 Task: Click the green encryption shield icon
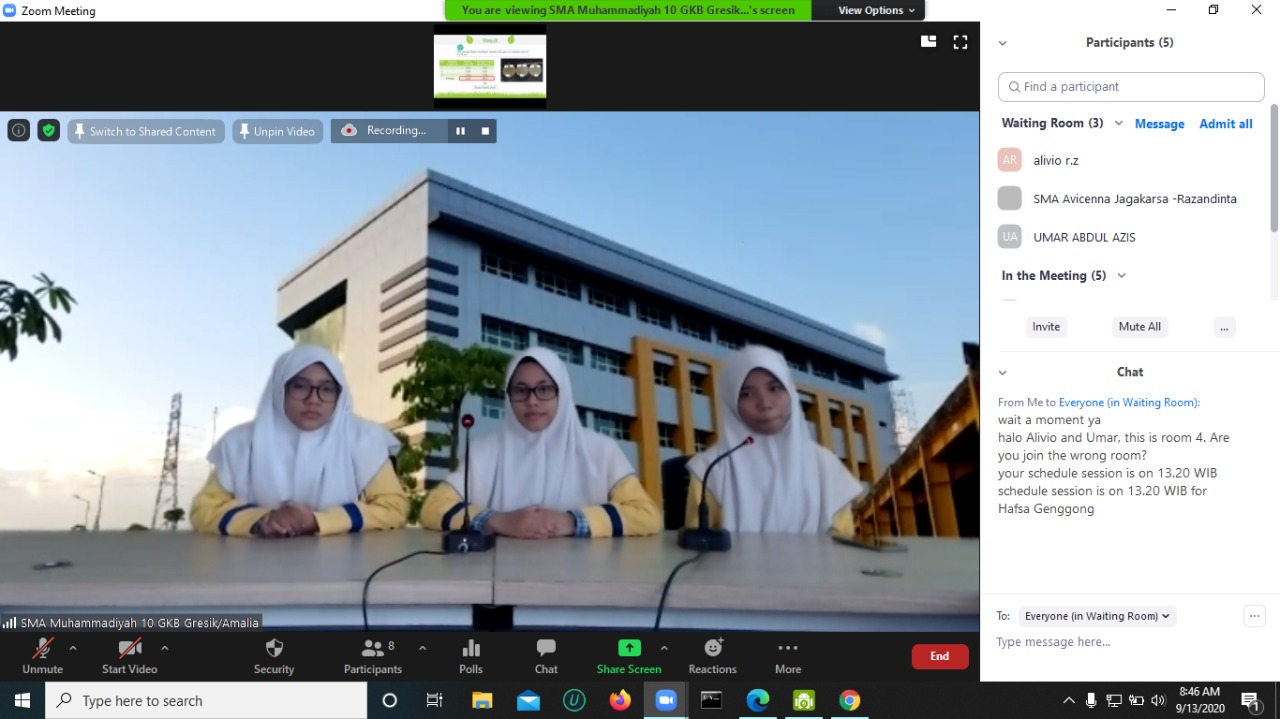[x=48, y=131]
